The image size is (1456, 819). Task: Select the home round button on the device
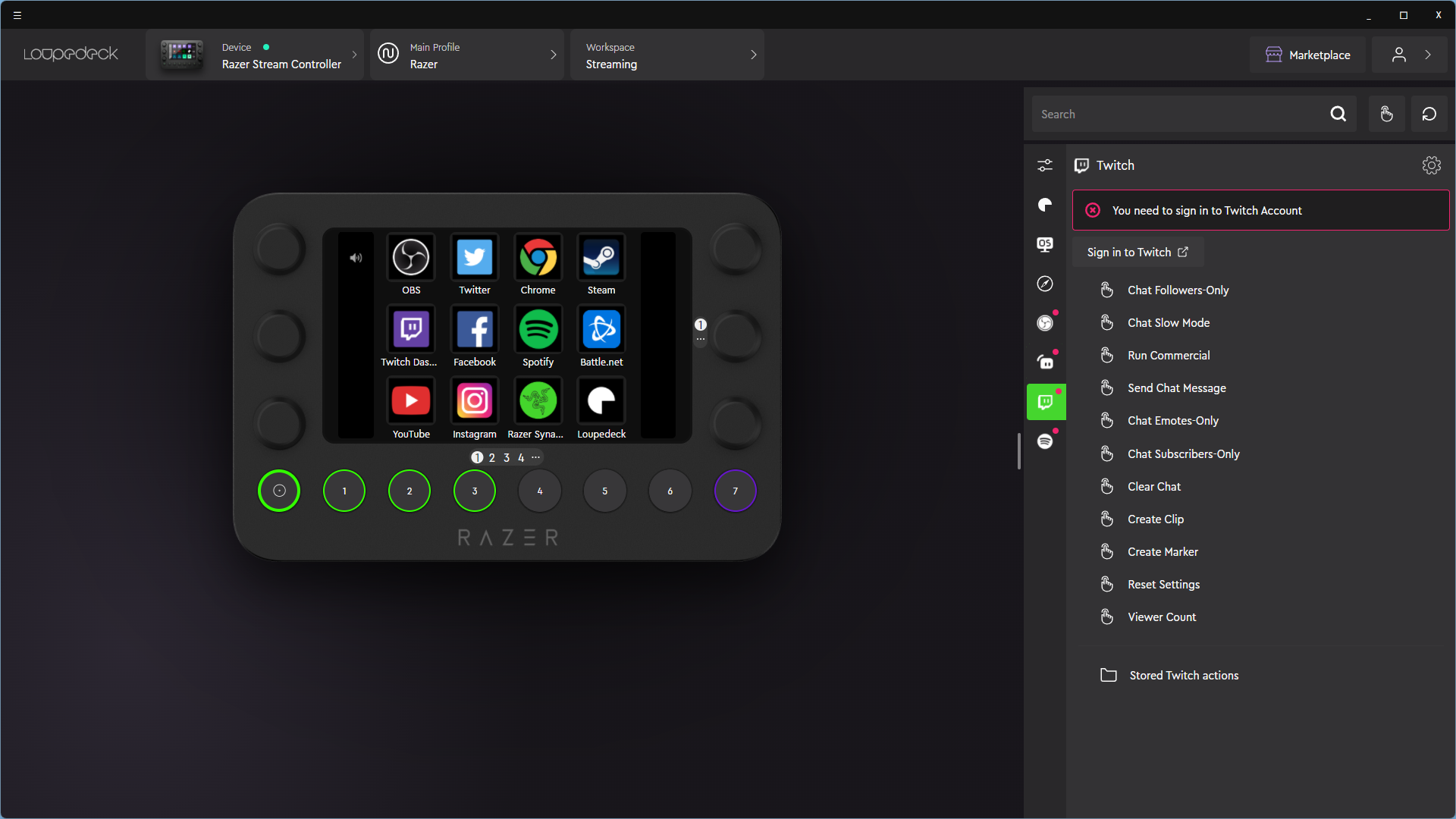279,491
